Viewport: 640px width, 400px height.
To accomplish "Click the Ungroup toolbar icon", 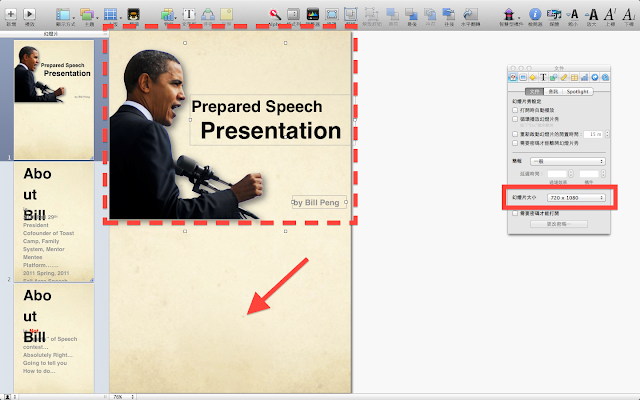I will [x=371, y=14].
